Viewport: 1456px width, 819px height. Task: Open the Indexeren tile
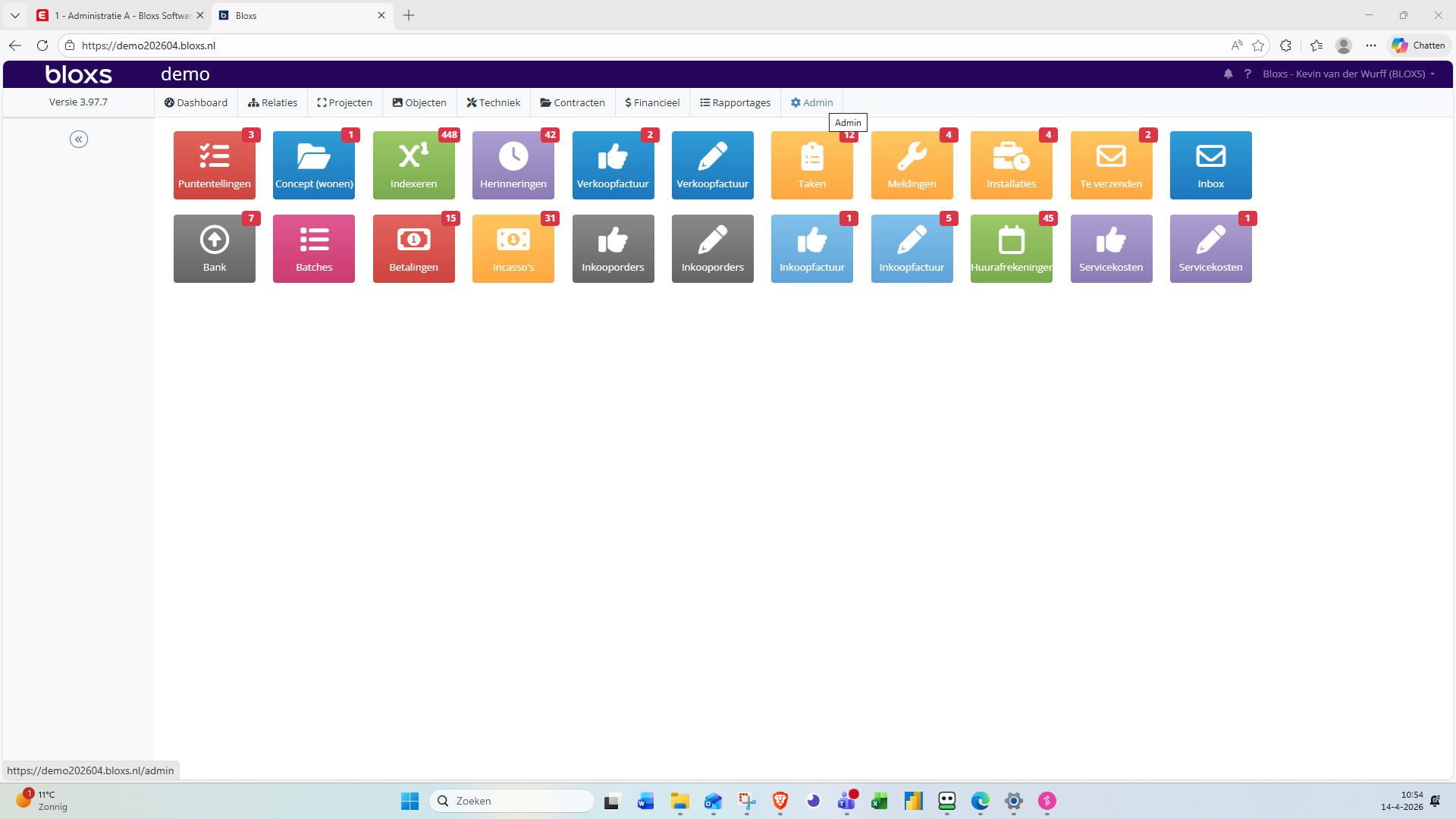(413, 165)
